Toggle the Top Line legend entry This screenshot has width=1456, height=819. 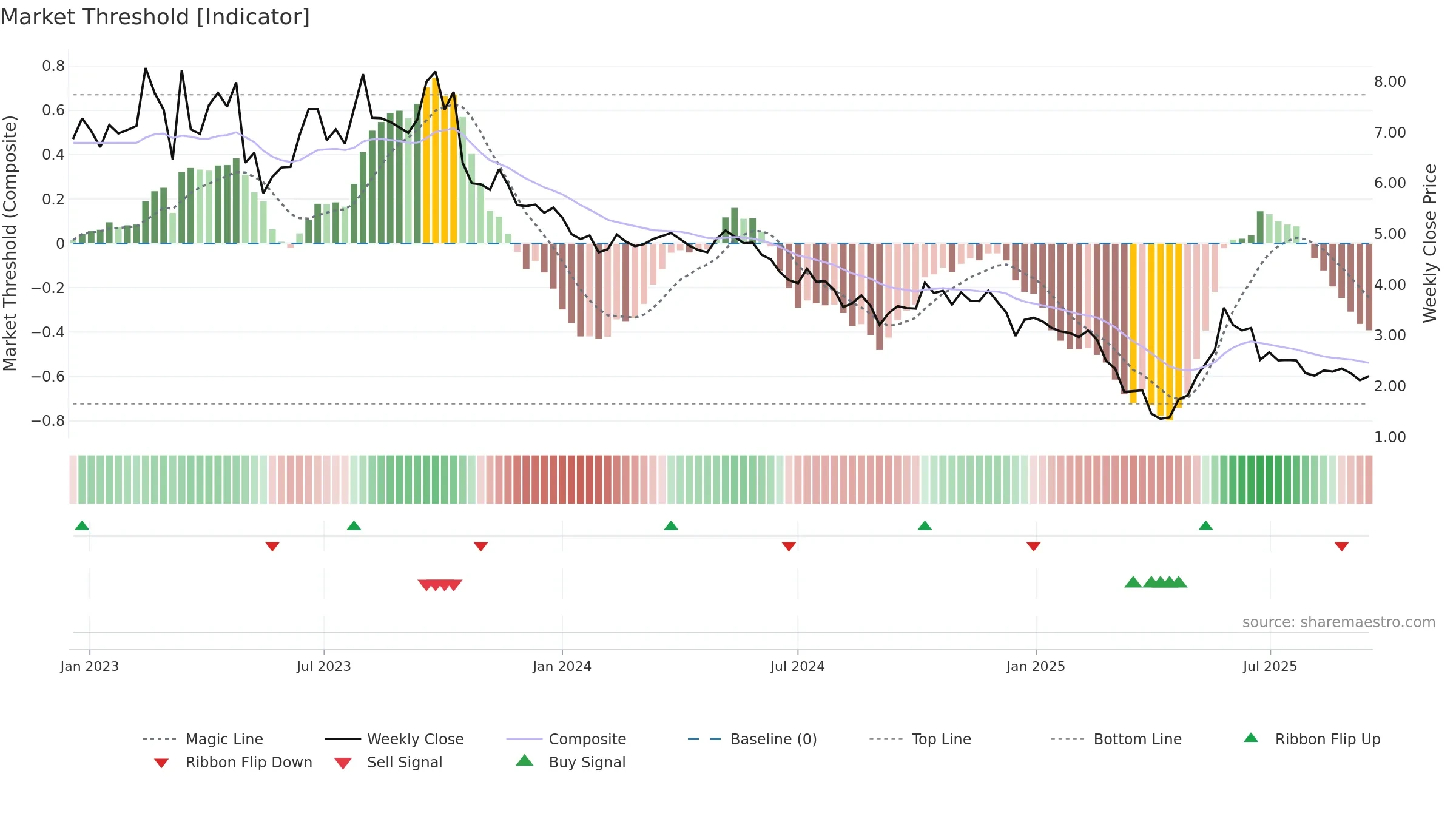tap(920, 739)
